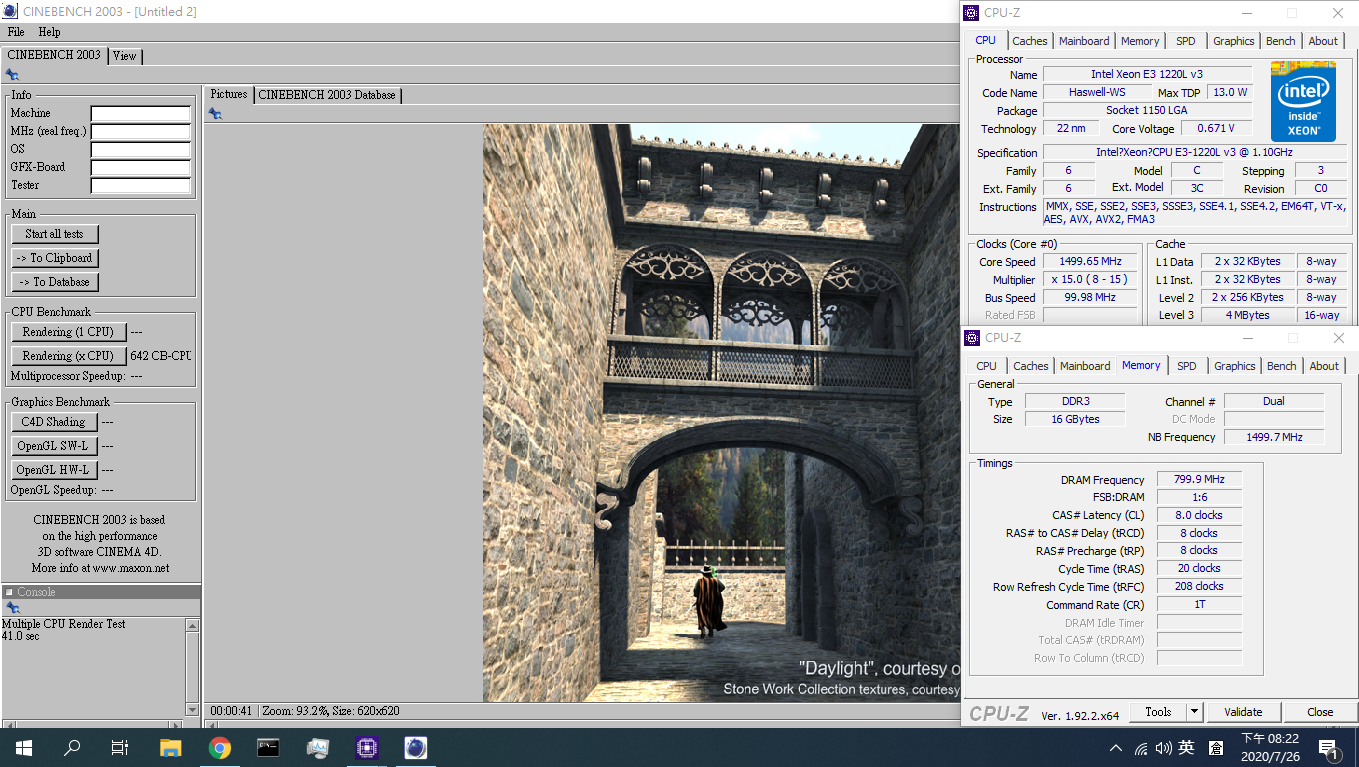
Task: Click the OS input field
Action: 141,149
